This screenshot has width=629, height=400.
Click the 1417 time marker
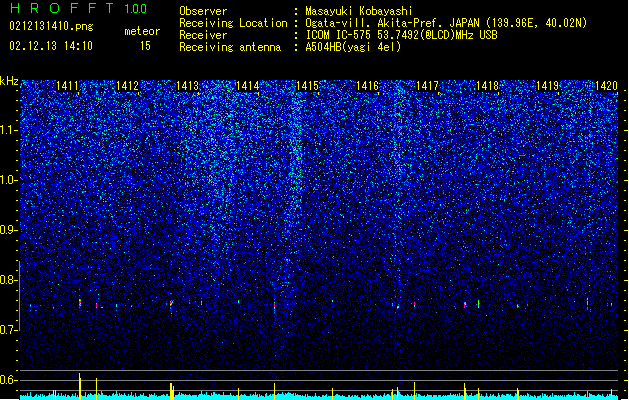[428, 86]
